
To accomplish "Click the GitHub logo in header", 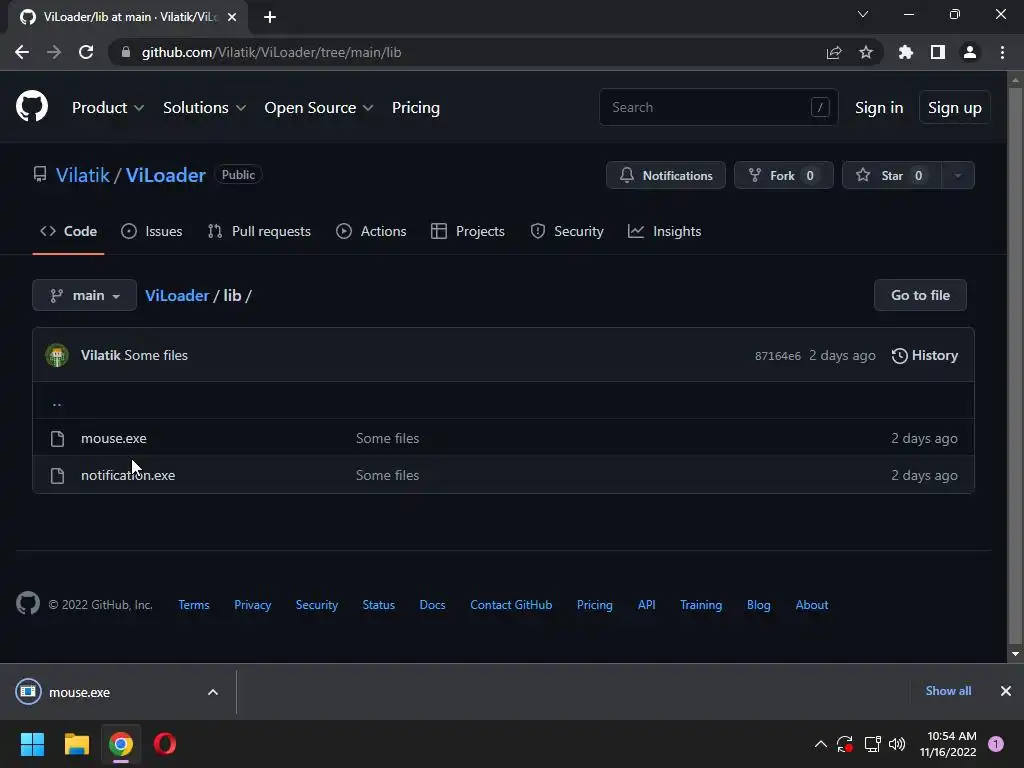I will click(31, 106).
